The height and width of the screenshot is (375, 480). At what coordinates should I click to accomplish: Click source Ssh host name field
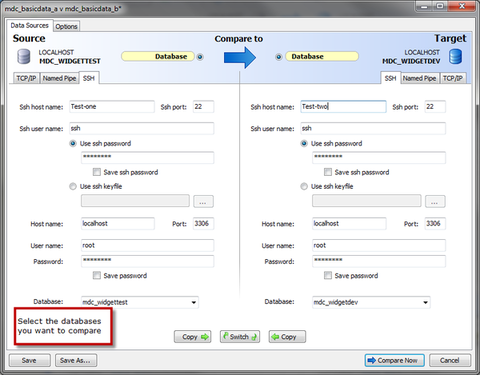pyautogui.click(x=112, y=107)
